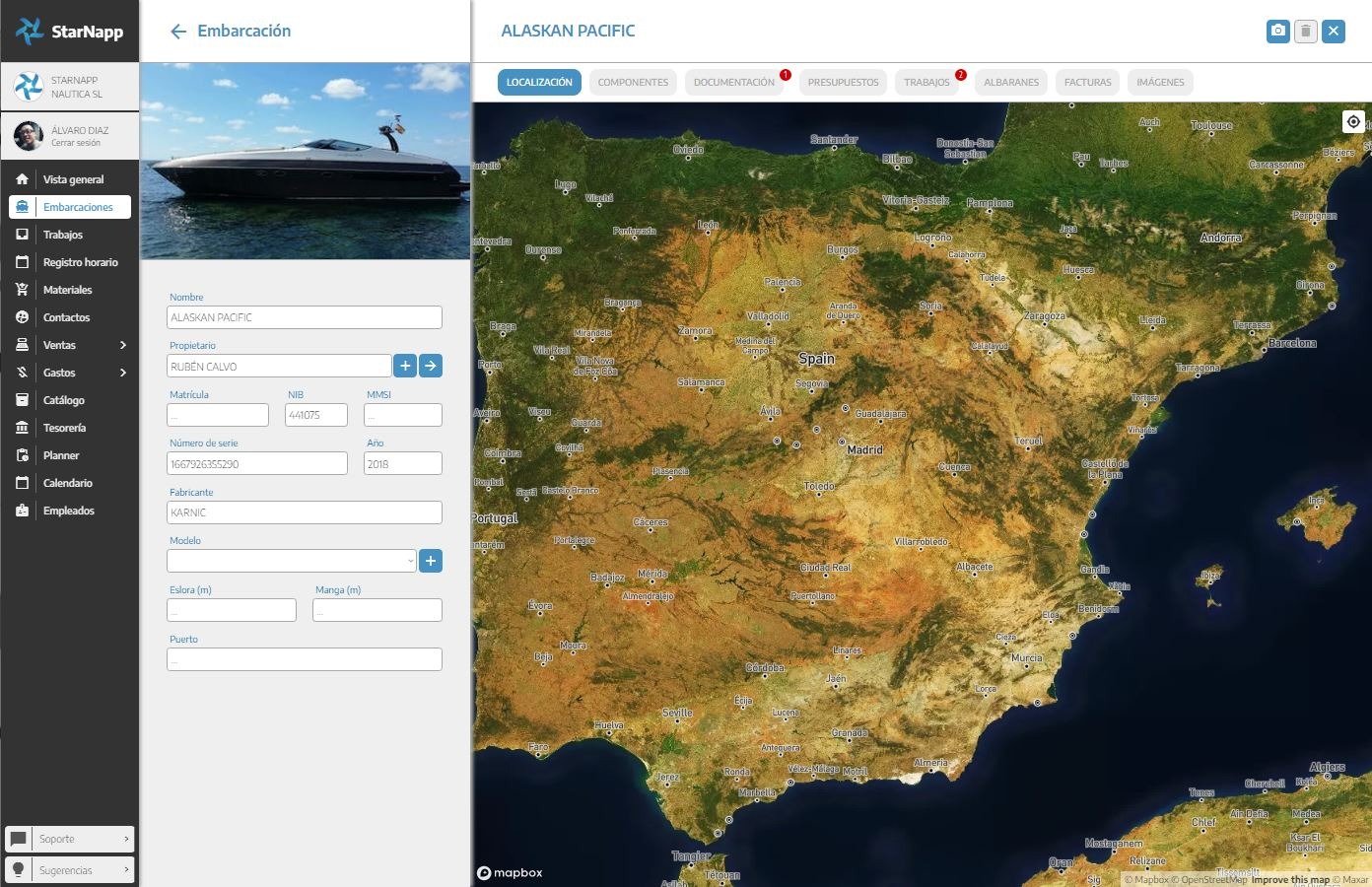Open owner details arrow button
Image resolution: width=1372 pixels, height=887 pixels.
pyautogui.click(x=431, y=366)
